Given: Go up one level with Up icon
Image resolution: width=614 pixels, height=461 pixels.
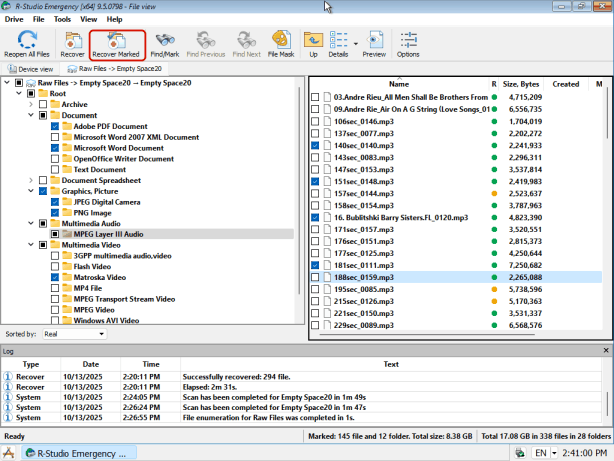Looking at the screenshot, I should tap(313, 43).
